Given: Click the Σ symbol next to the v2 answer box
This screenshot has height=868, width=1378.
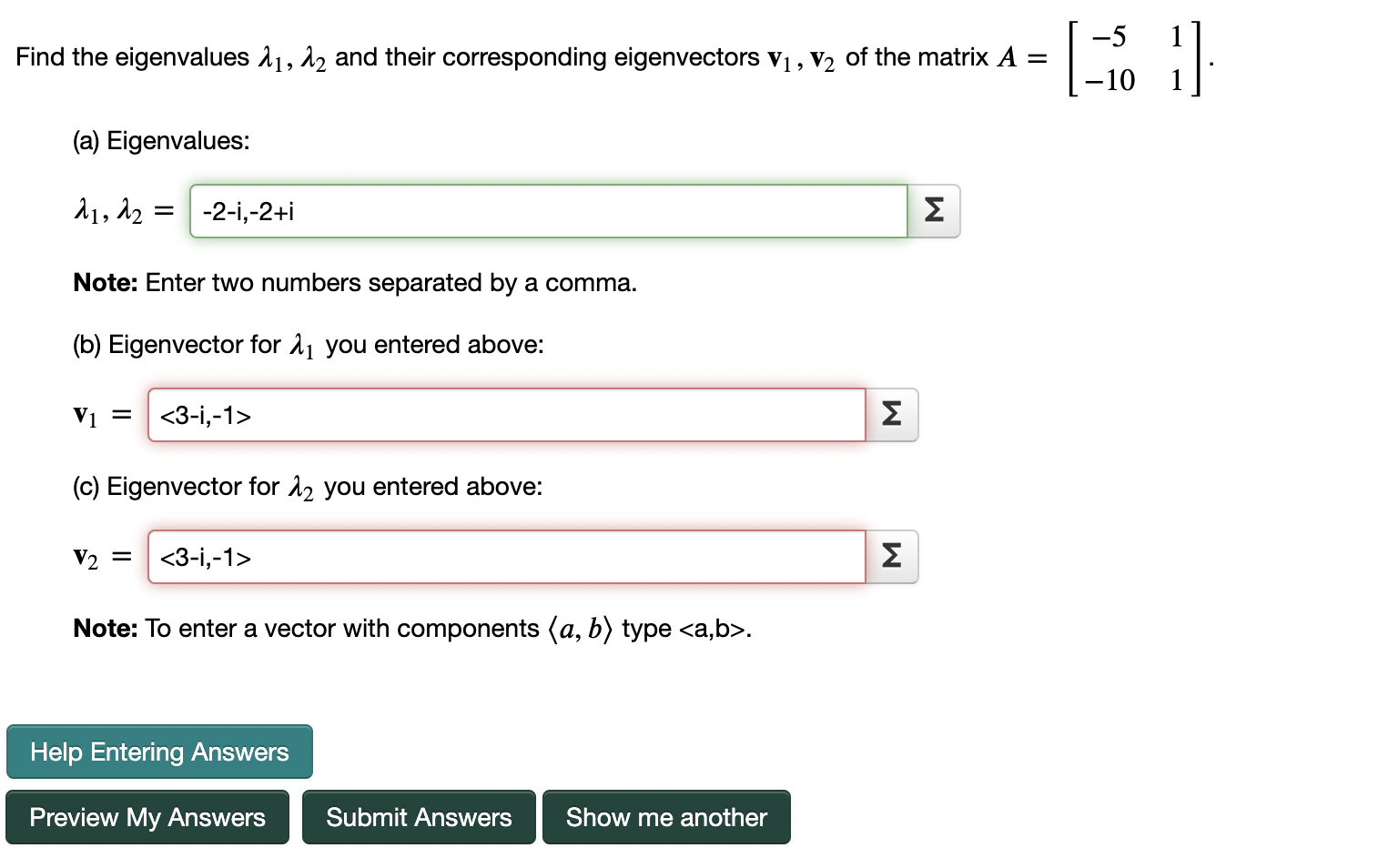Looking at the screenshot, I should 891,556.
